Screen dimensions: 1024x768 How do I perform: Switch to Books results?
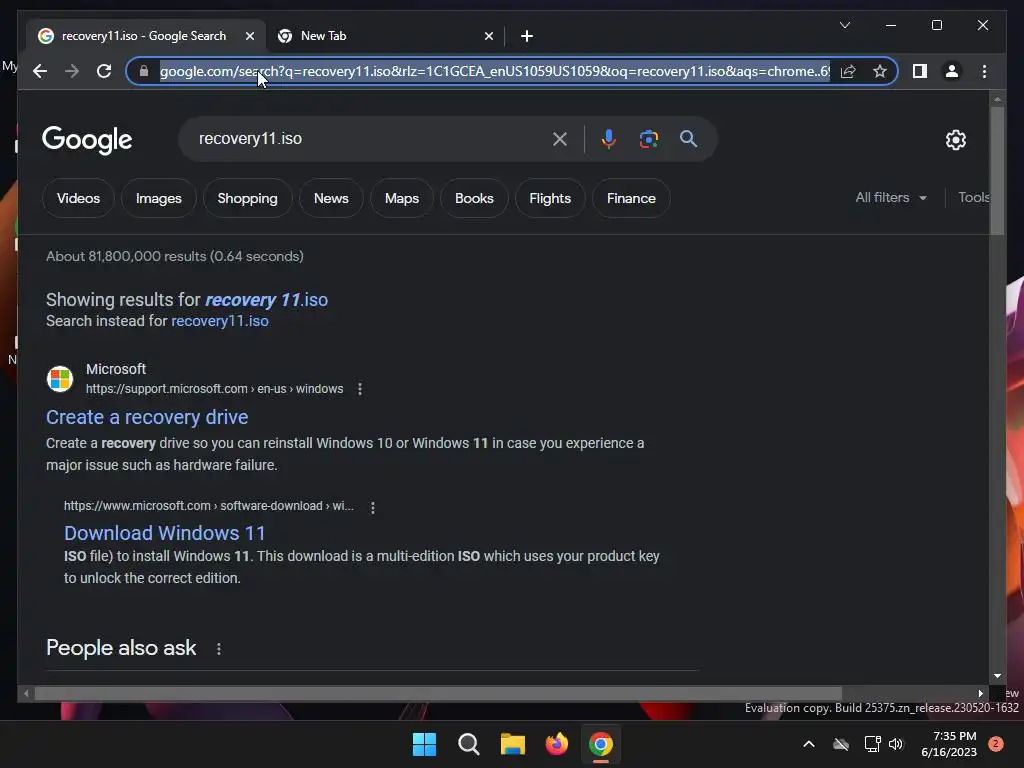(474, 198)
